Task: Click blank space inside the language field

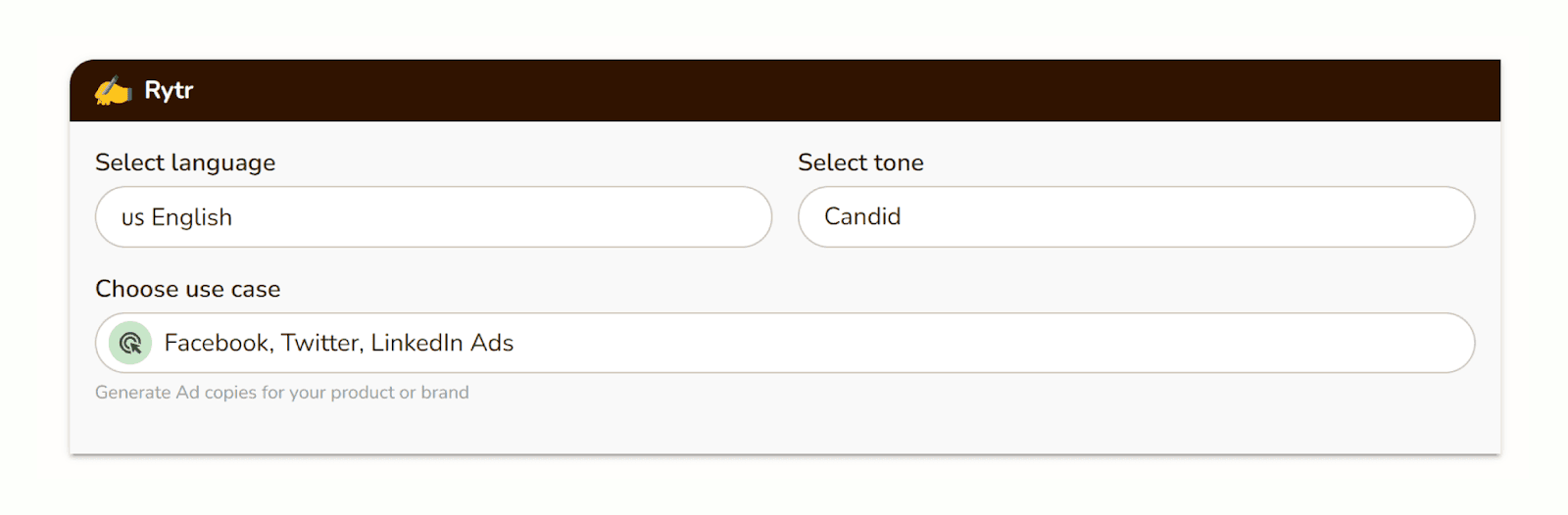Action: point(539,217)
